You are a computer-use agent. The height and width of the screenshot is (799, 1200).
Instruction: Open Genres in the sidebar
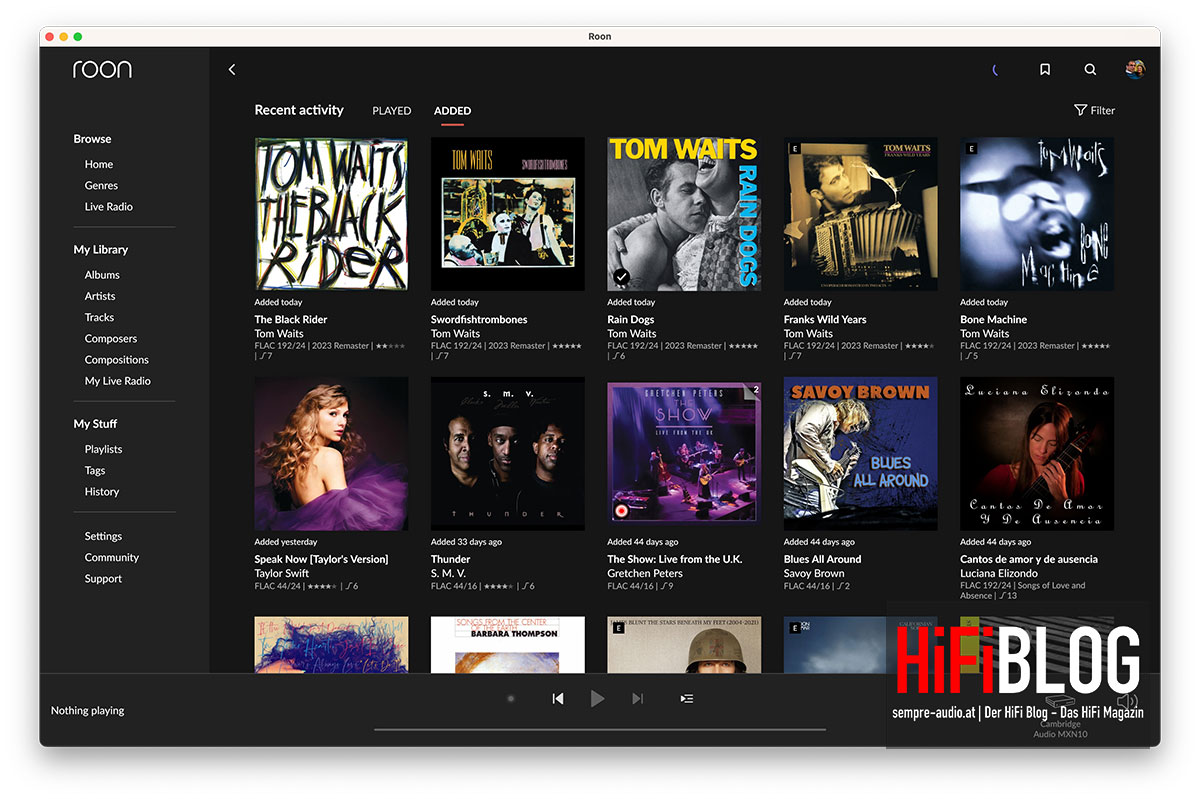click(101, 185)
